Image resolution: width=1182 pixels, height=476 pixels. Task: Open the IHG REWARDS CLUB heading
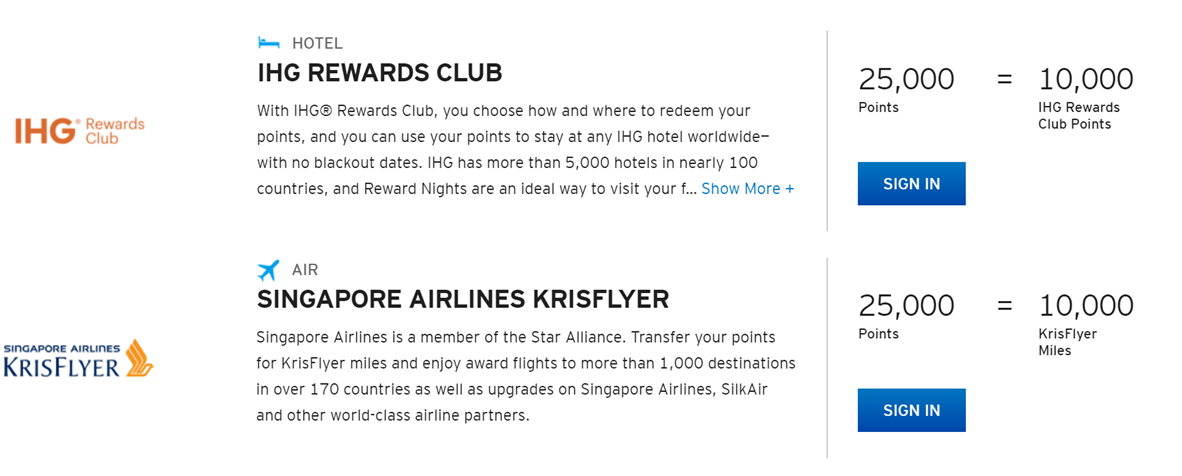(379, 73)
